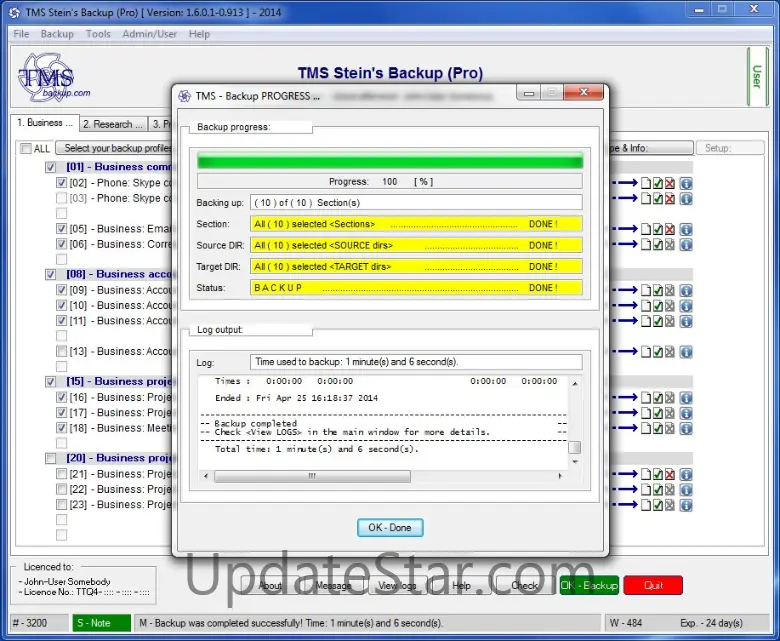Uncheck [02] Phone: Skype checkbox
This screenshot has width=780, height=641.
(x=61, y=183)
